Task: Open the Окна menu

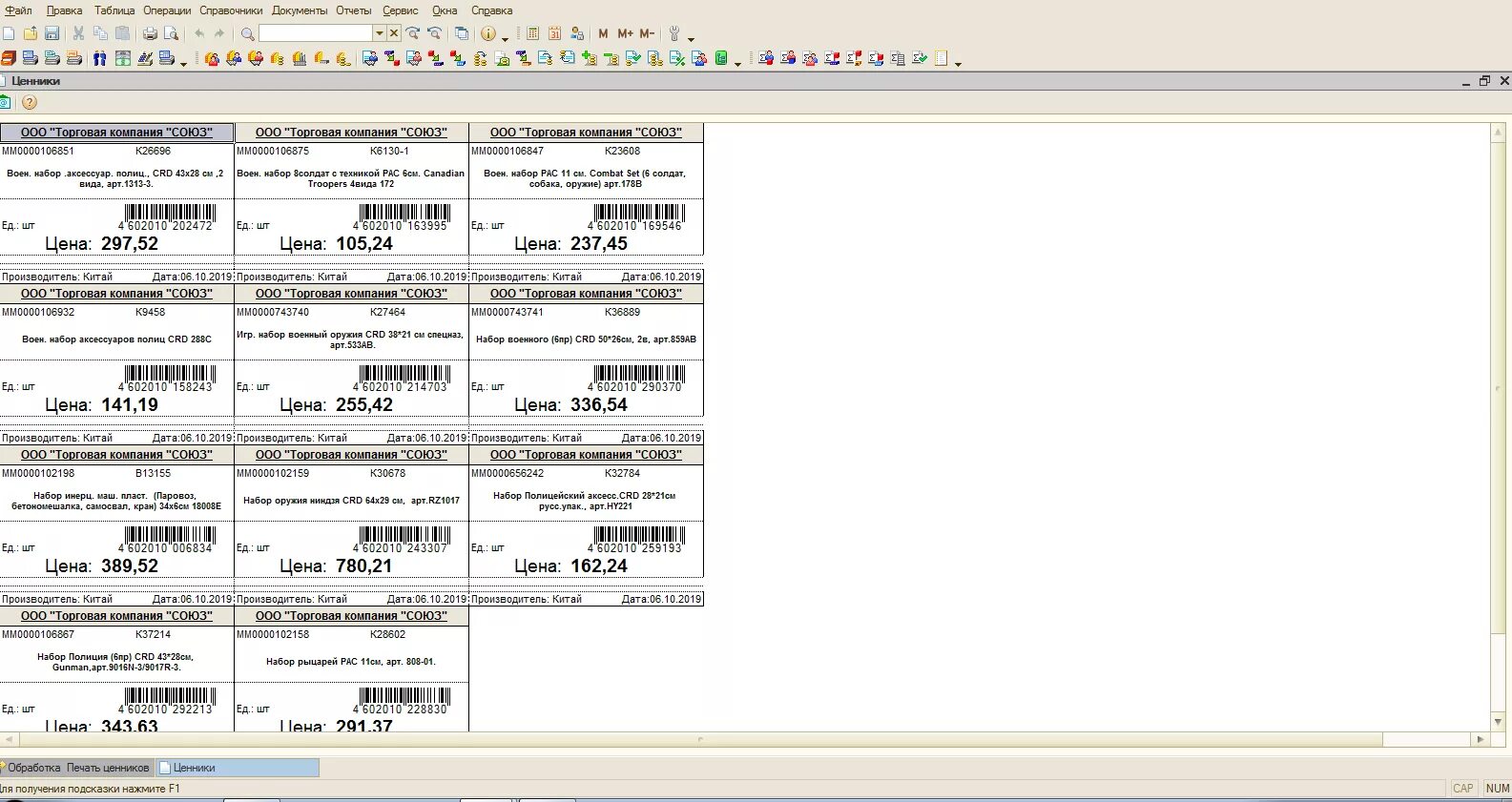Action: (445, 10)
